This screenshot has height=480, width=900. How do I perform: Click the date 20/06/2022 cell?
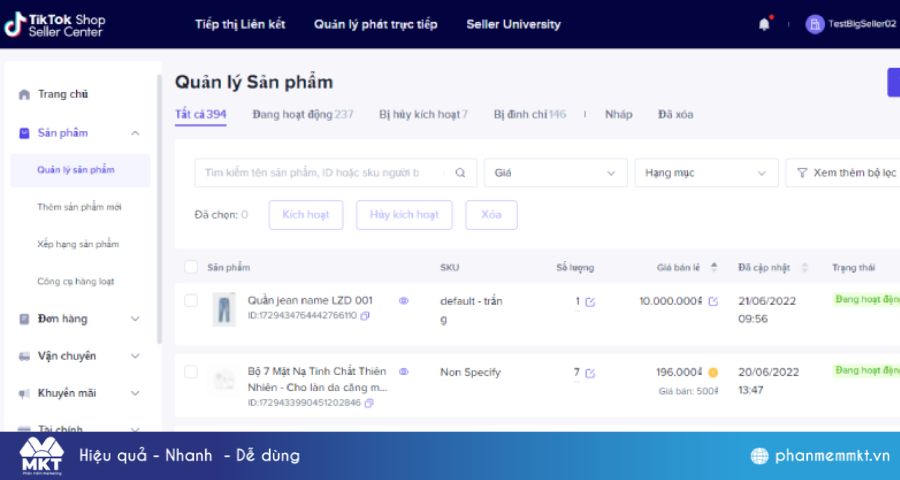coord(769,381)
